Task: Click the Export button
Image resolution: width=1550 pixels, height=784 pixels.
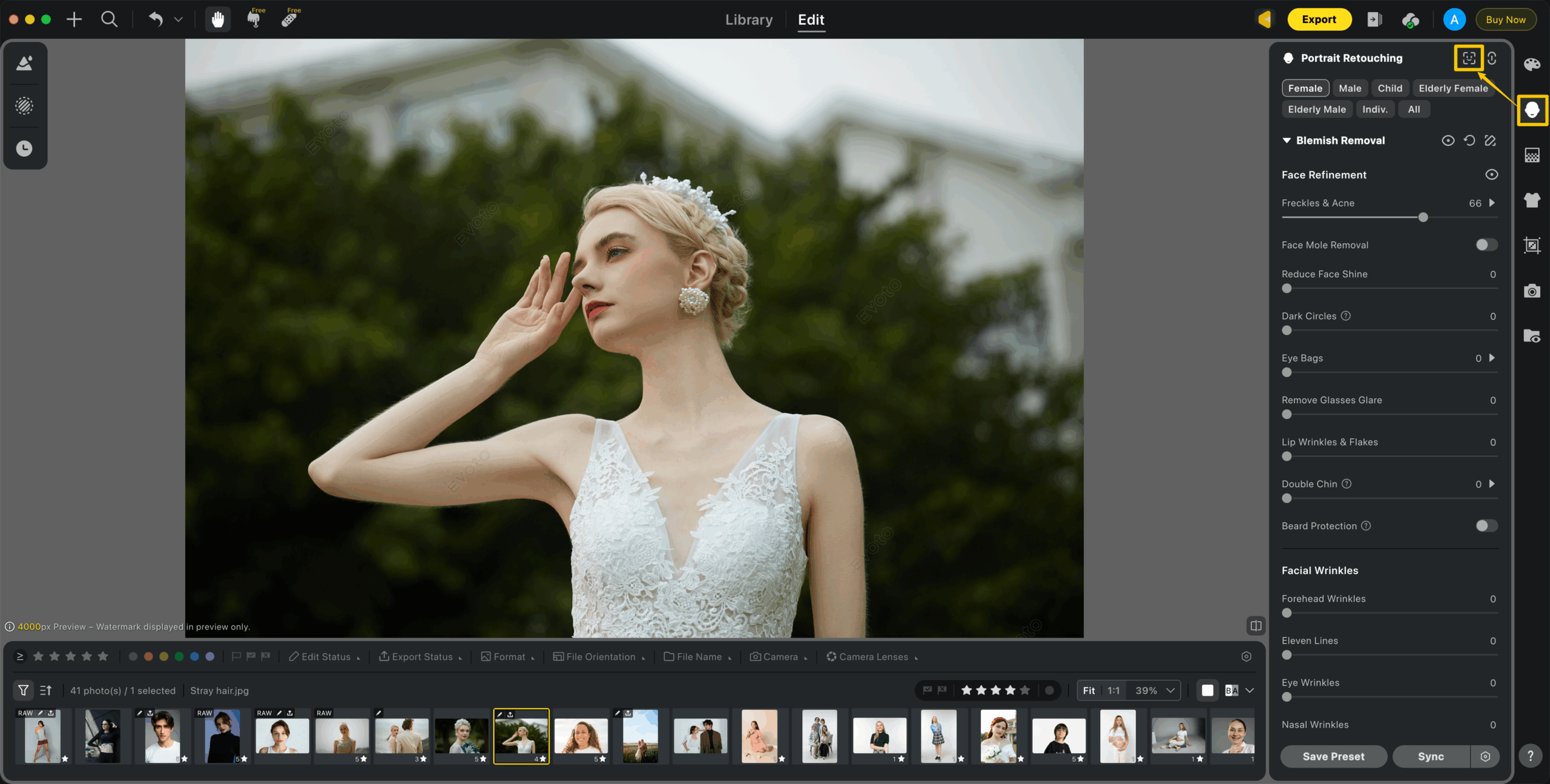Action: [x=1319, y=19]
